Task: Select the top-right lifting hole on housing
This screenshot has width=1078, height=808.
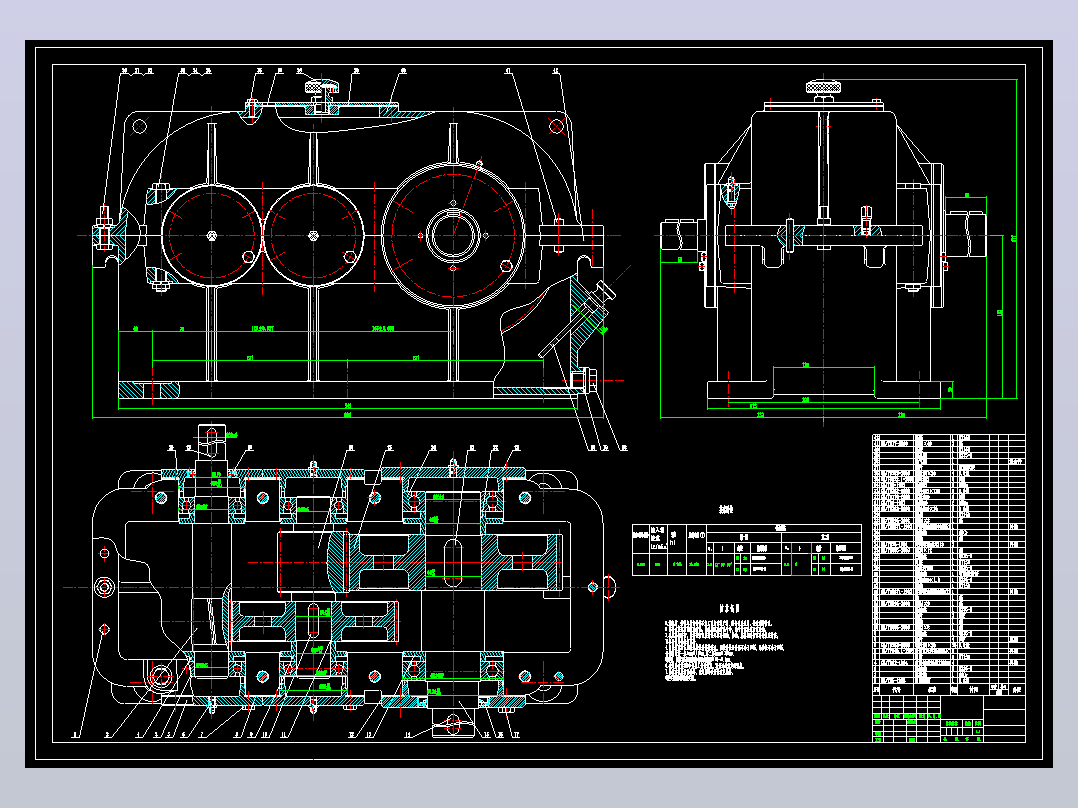Action: tap(556, 125)
